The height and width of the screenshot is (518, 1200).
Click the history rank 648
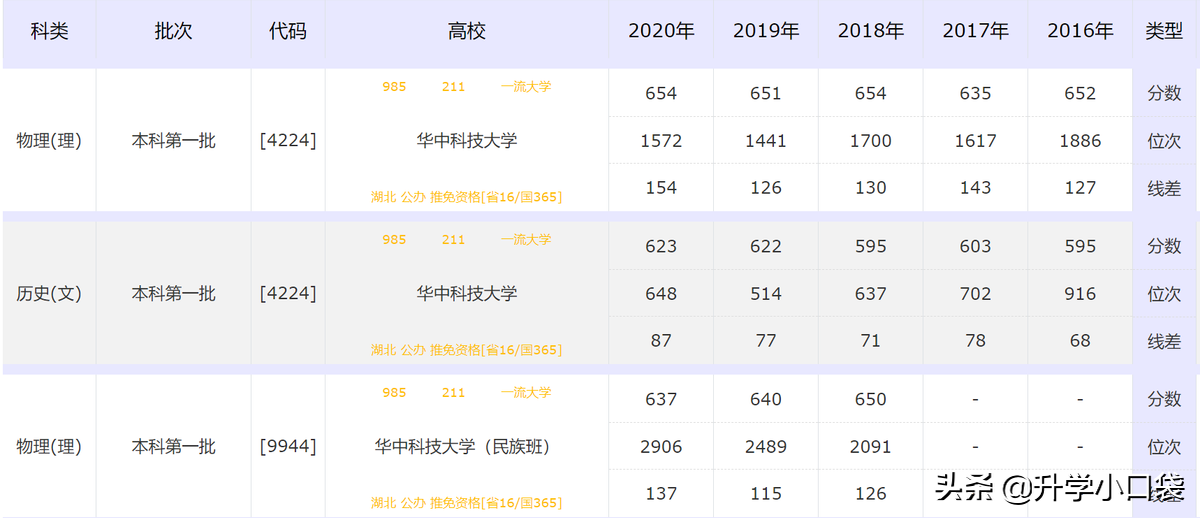pyautogui.click(x=661, y=294)
